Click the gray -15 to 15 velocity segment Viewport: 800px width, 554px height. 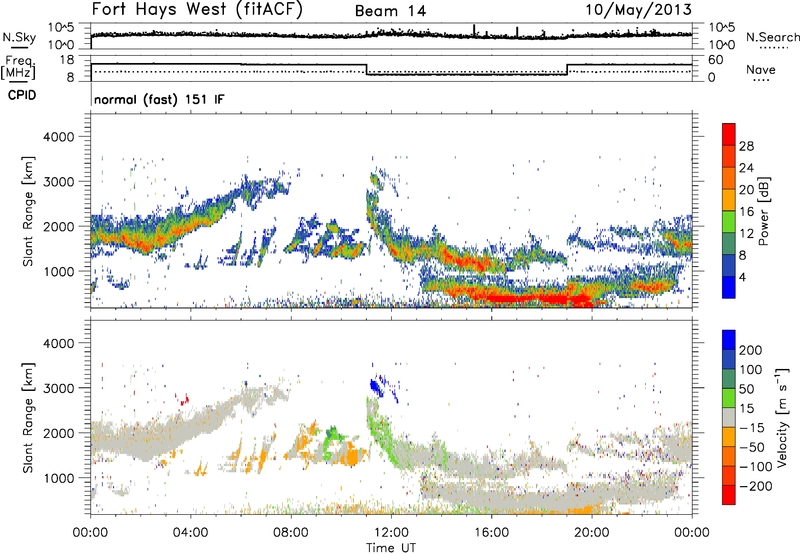729,418
